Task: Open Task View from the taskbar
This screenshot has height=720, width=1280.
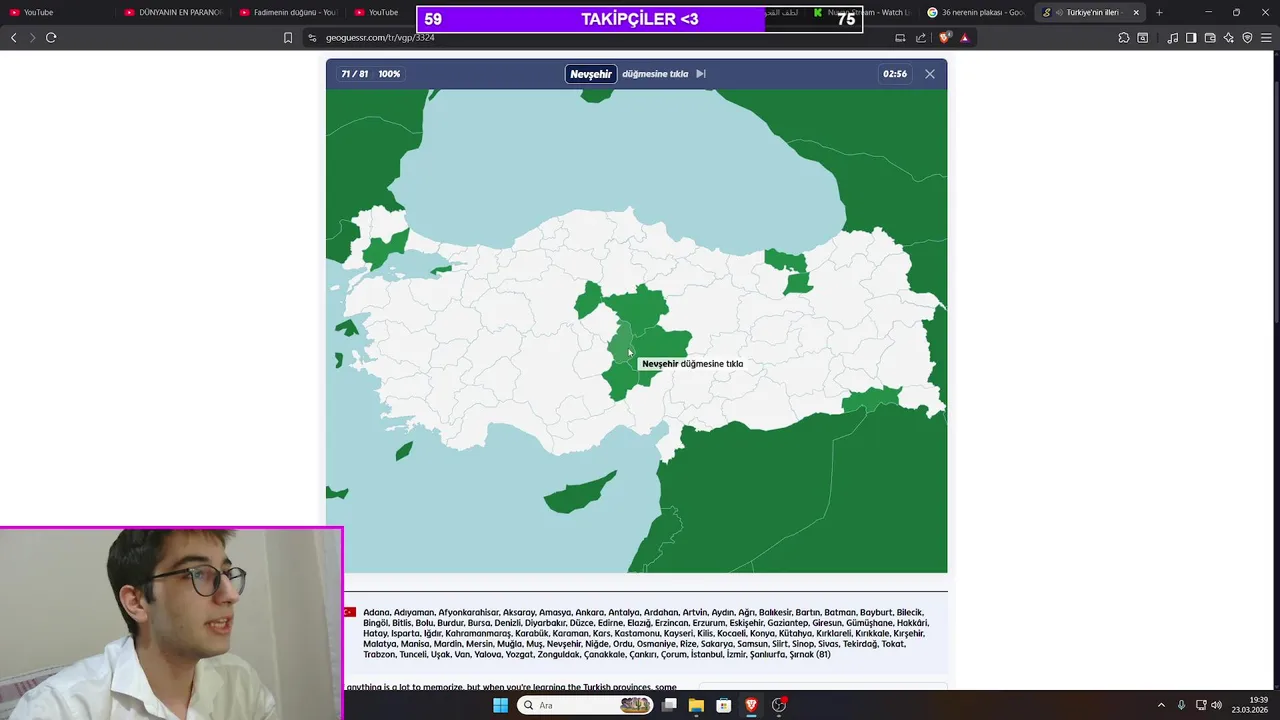Action: coord(669,705)
